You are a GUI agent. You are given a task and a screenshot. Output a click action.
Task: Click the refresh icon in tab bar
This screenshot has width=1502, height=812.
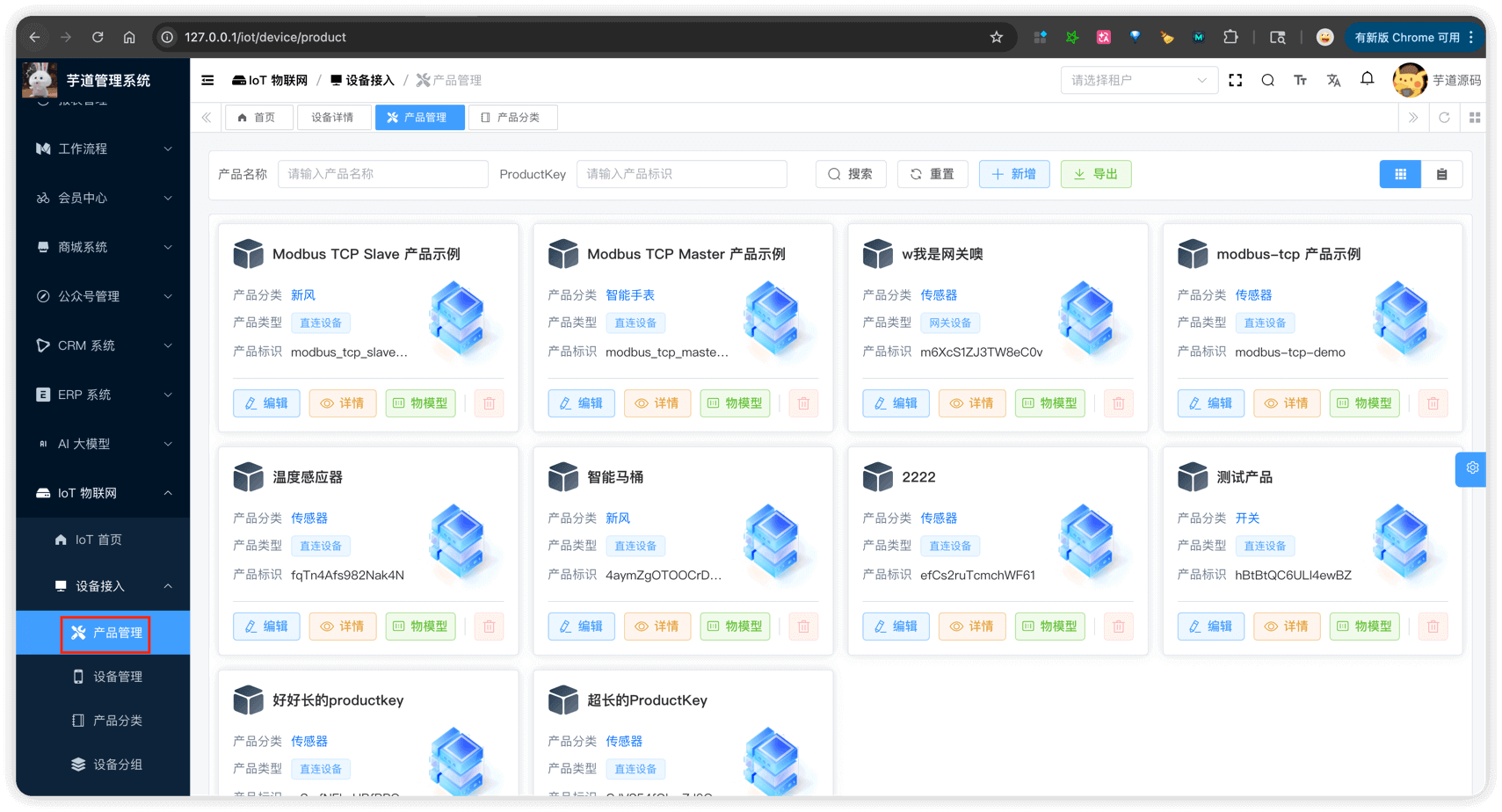point(1444,117)
